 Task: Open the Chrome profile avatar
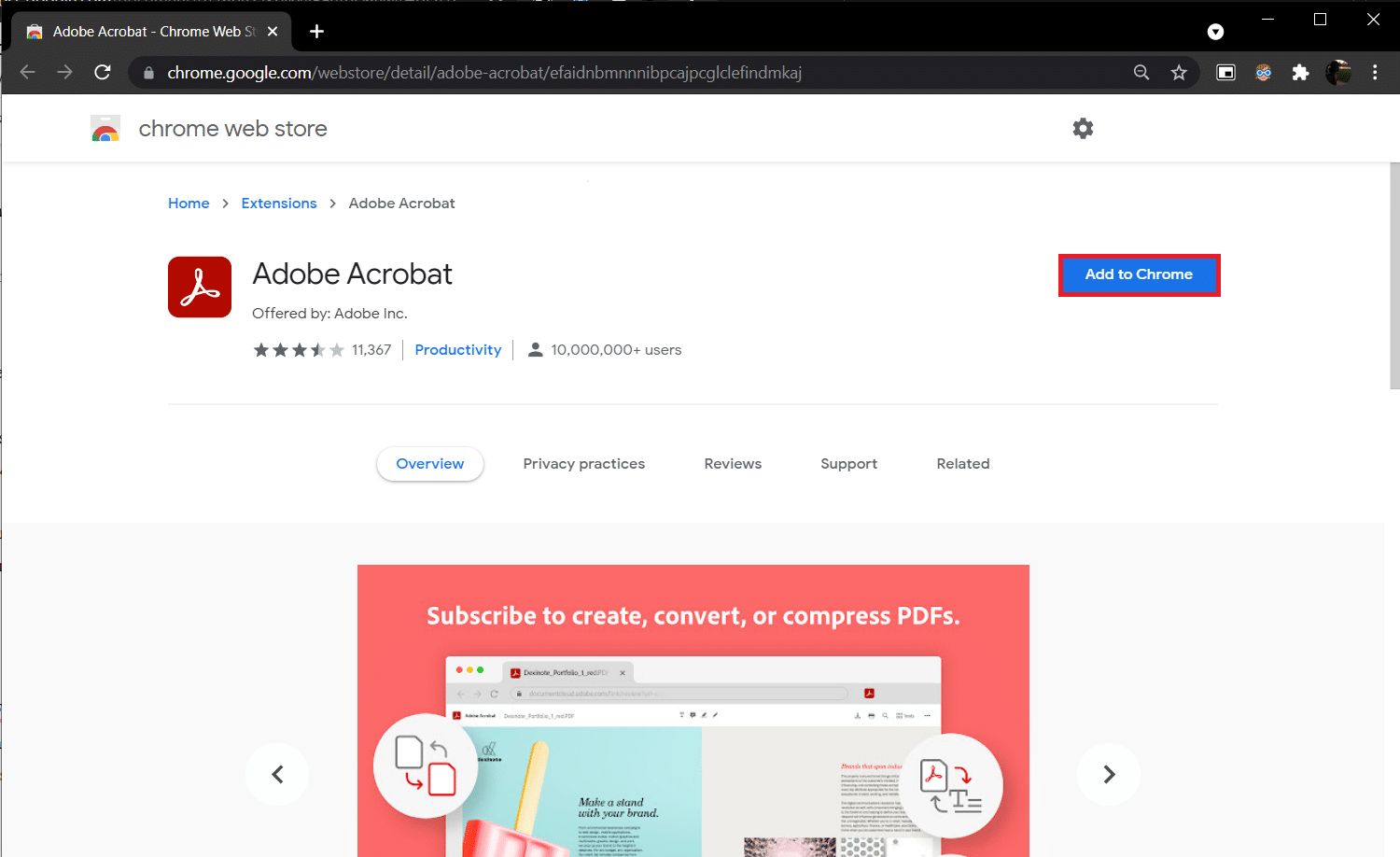(1338, 73)
